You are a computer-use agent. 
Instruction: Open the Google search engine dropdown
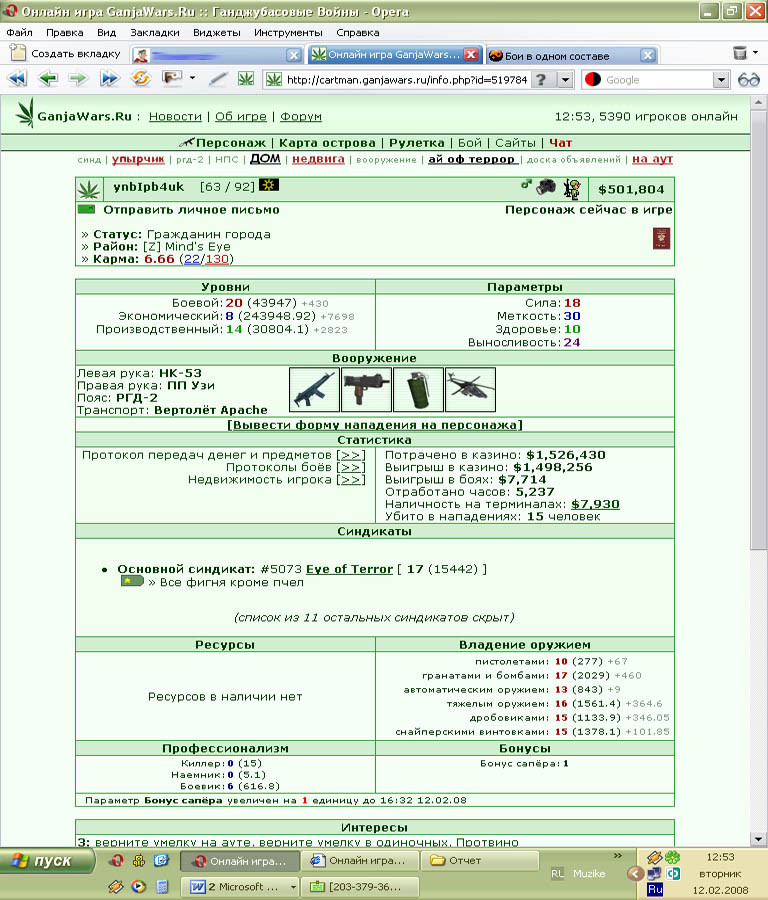coord(720,80)
